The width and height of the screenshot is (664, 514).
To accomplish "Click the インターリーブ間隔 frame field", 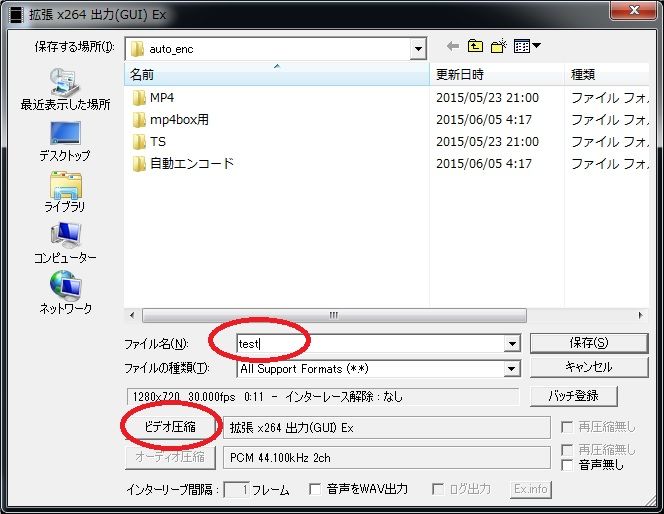I will 236,490.
